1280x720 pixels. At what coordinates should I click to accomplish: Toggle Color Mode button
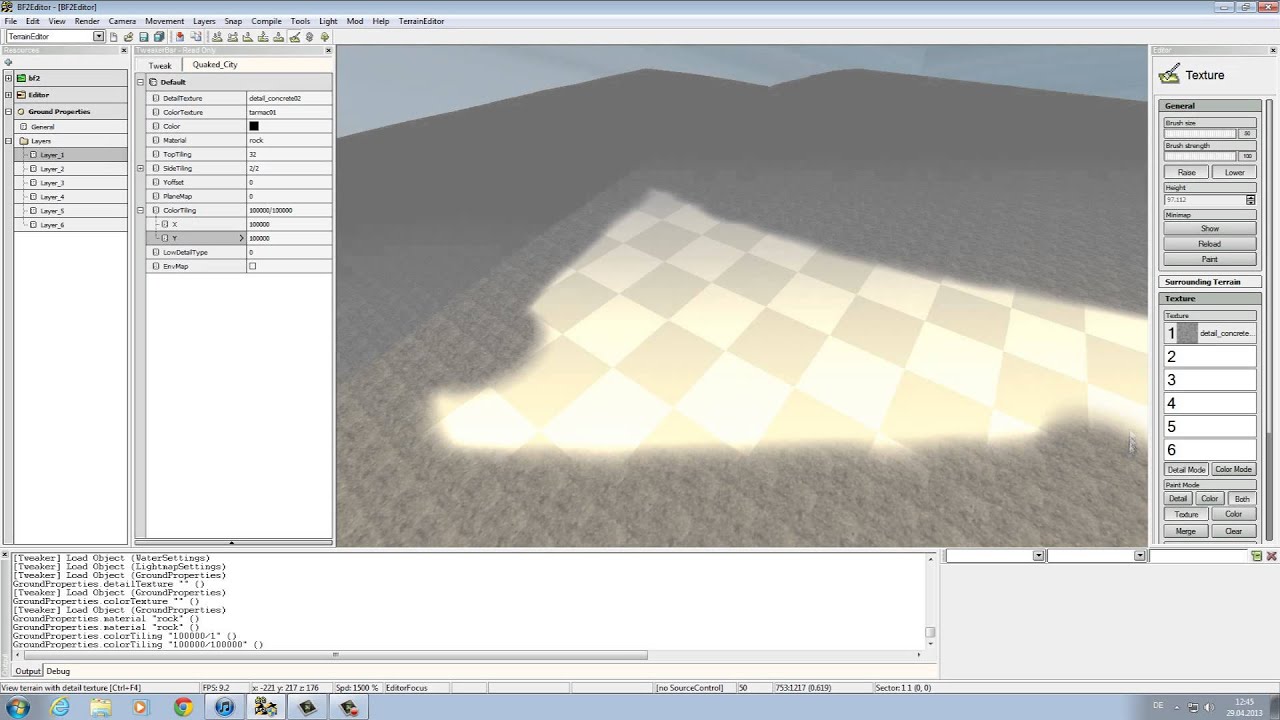point(1233,470)
